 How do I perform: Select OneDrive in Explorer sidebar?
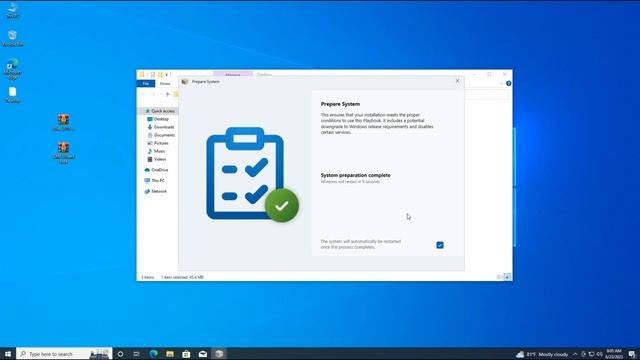point(156,170)
